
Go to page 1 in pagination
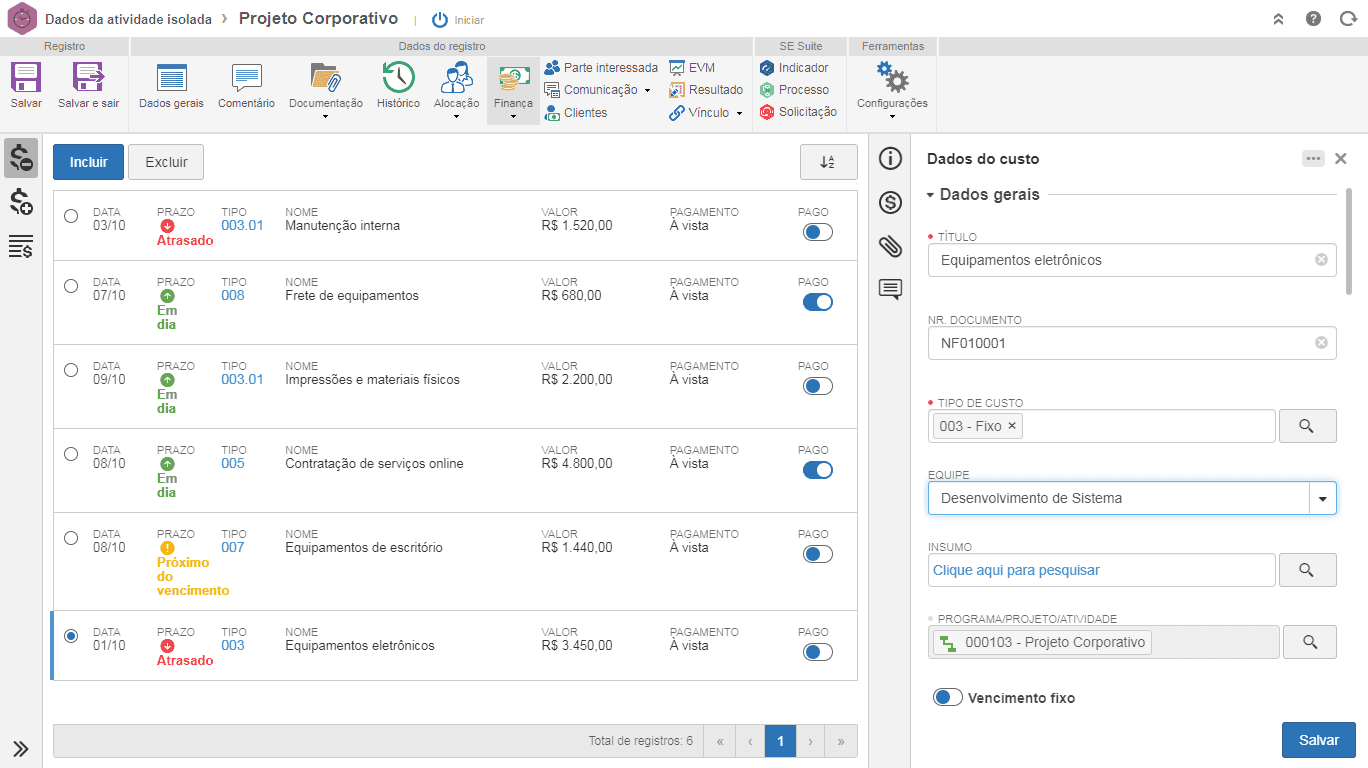click(780, 741)
